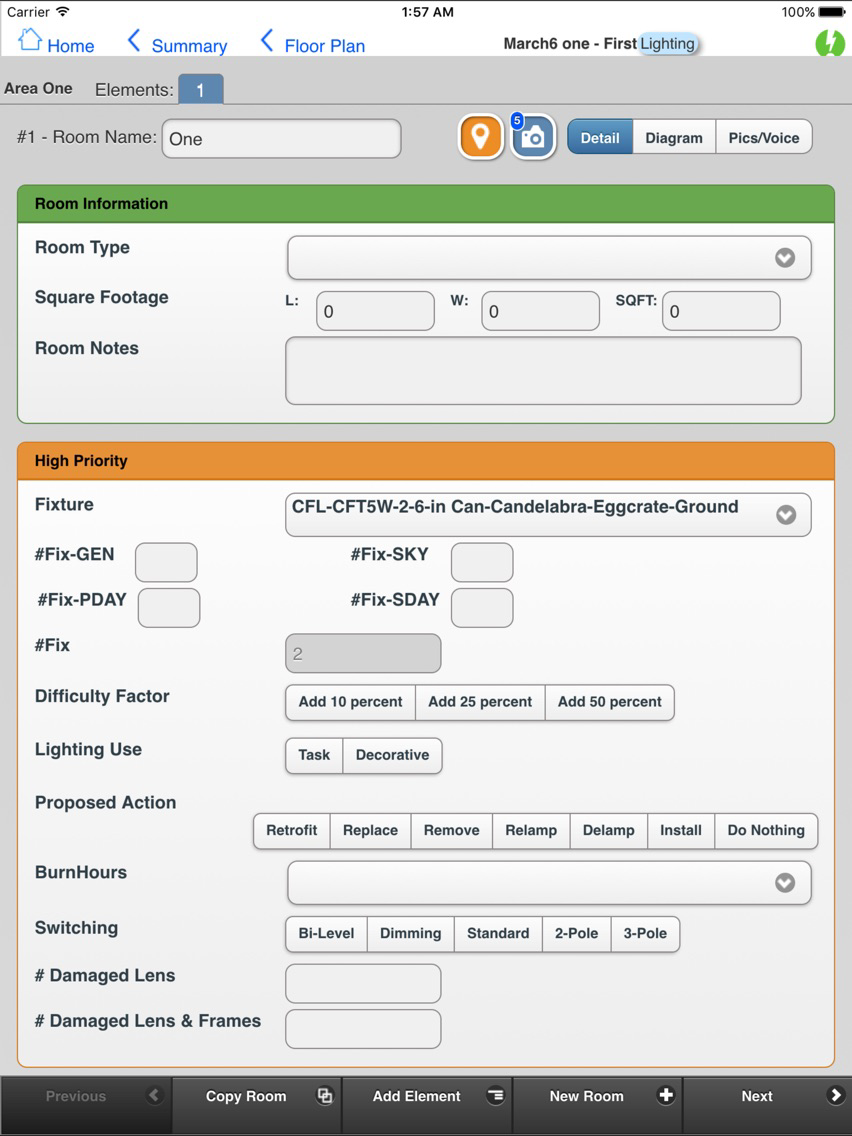This screenshot has width=852, height=1136.
Task: Open the BurnHours dropdown
Action: (x=549, y=882)
